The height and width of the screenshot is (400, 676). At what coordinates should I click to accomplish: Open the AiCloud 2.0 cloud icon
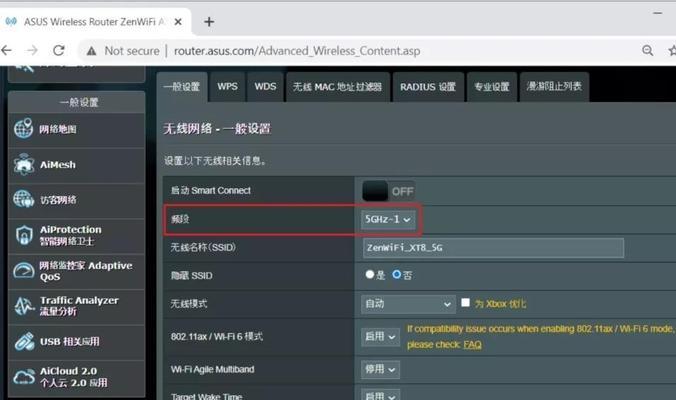coord(24,376)
